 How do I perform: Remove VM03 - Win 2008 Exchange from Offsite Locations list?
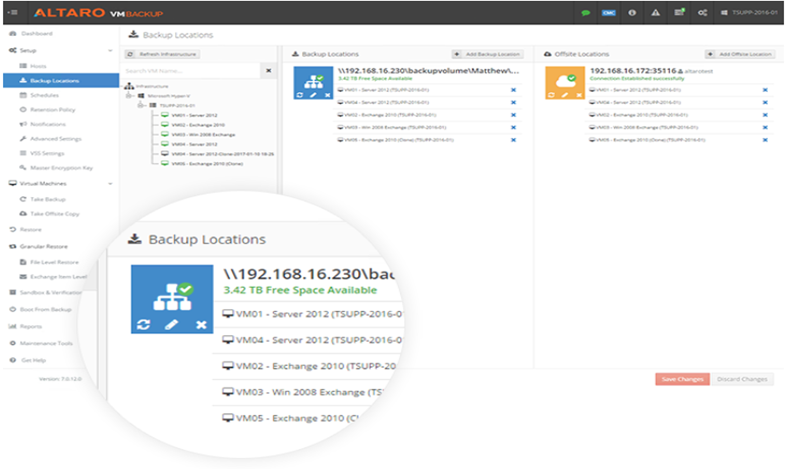pos(765,128)
